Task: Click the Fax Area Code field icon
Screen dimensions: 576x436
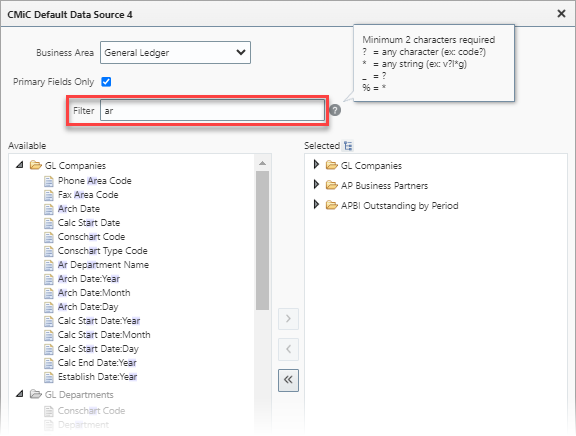Action: (x=48, y=195)
